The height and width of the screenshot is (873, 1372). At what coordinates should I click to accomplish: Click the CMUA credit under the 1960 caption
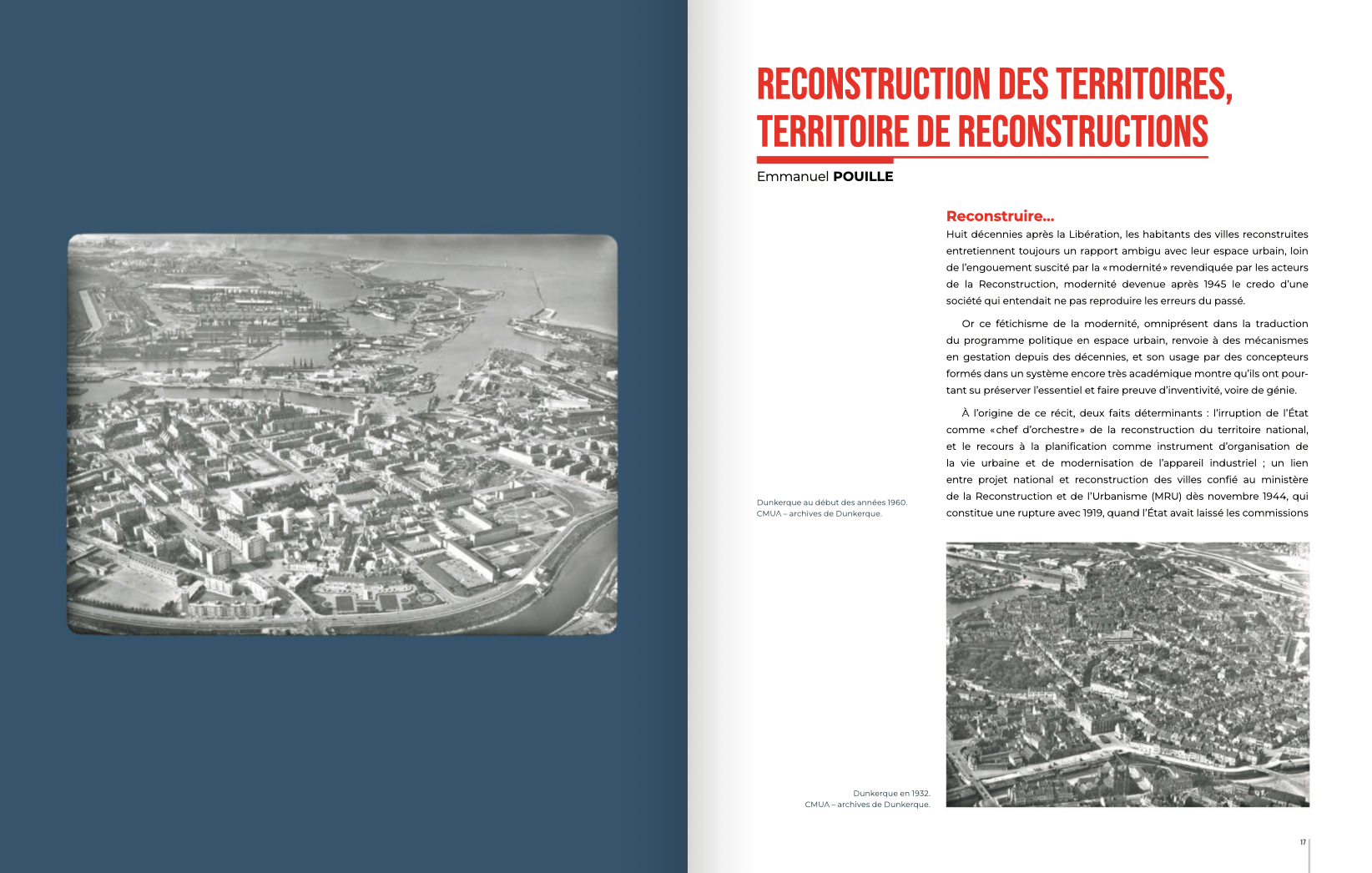click(x=819, y=513)
